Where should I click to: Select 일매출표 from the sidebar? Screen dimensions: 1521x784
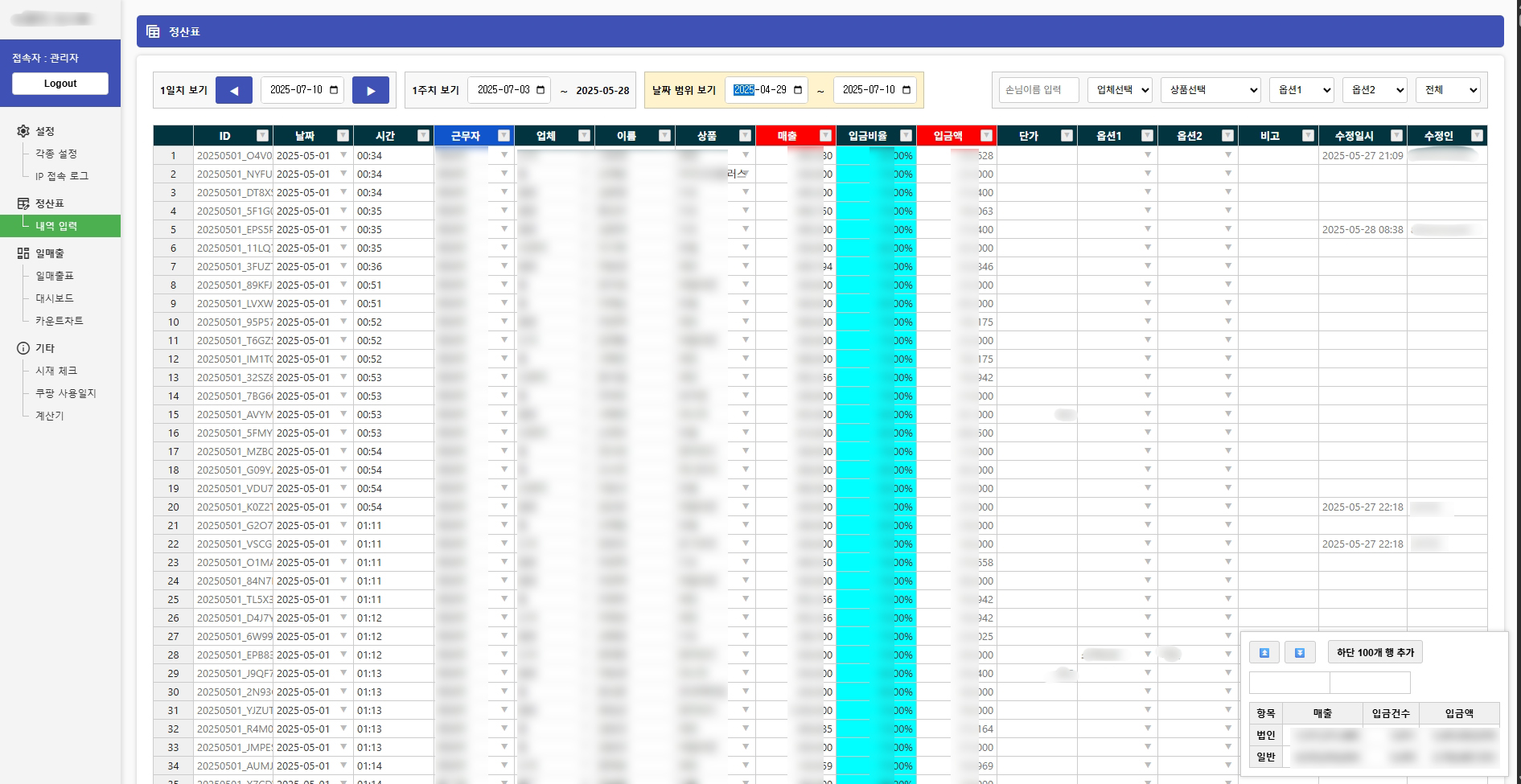[x=55, y=275]
